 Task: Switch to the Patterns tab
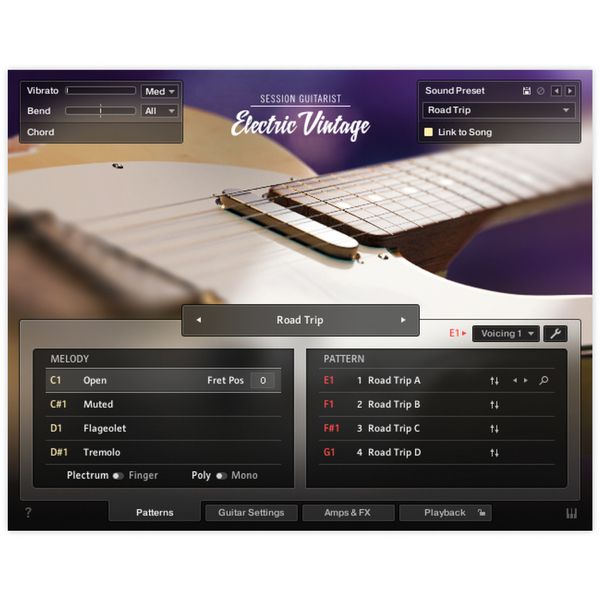coord(155,512)
